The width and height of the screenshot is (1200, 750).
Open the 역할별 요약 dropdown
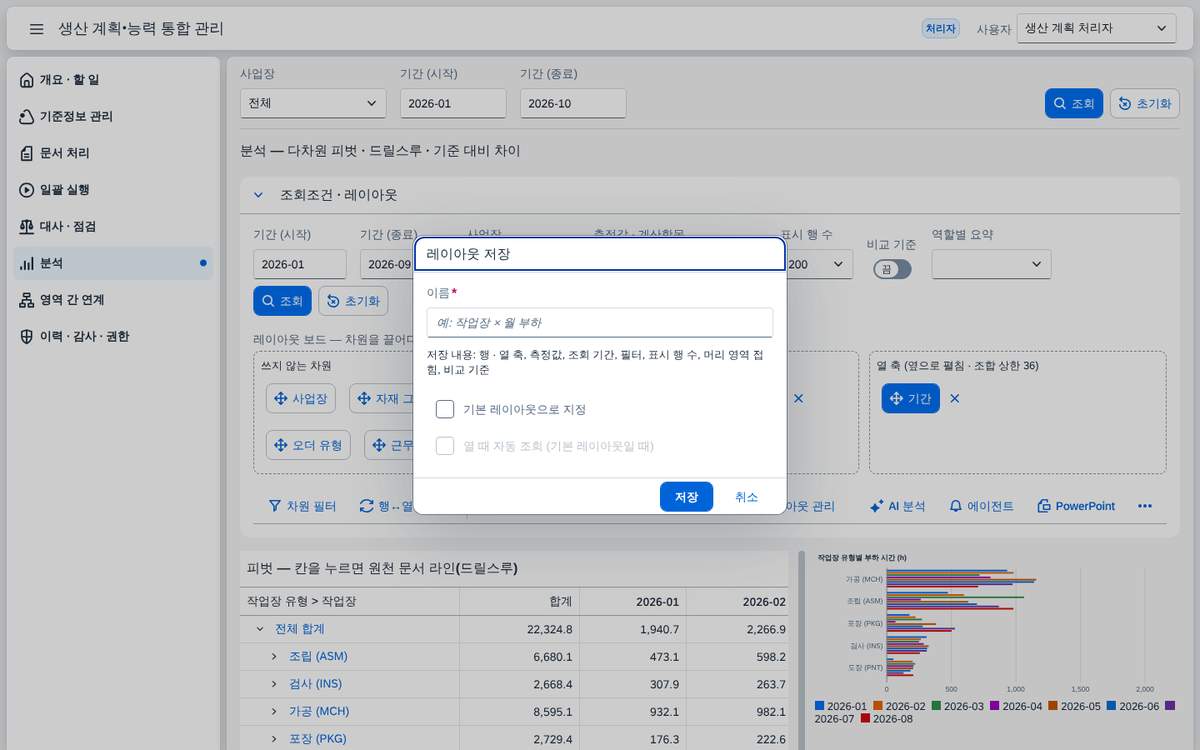[x=991, y=264]
